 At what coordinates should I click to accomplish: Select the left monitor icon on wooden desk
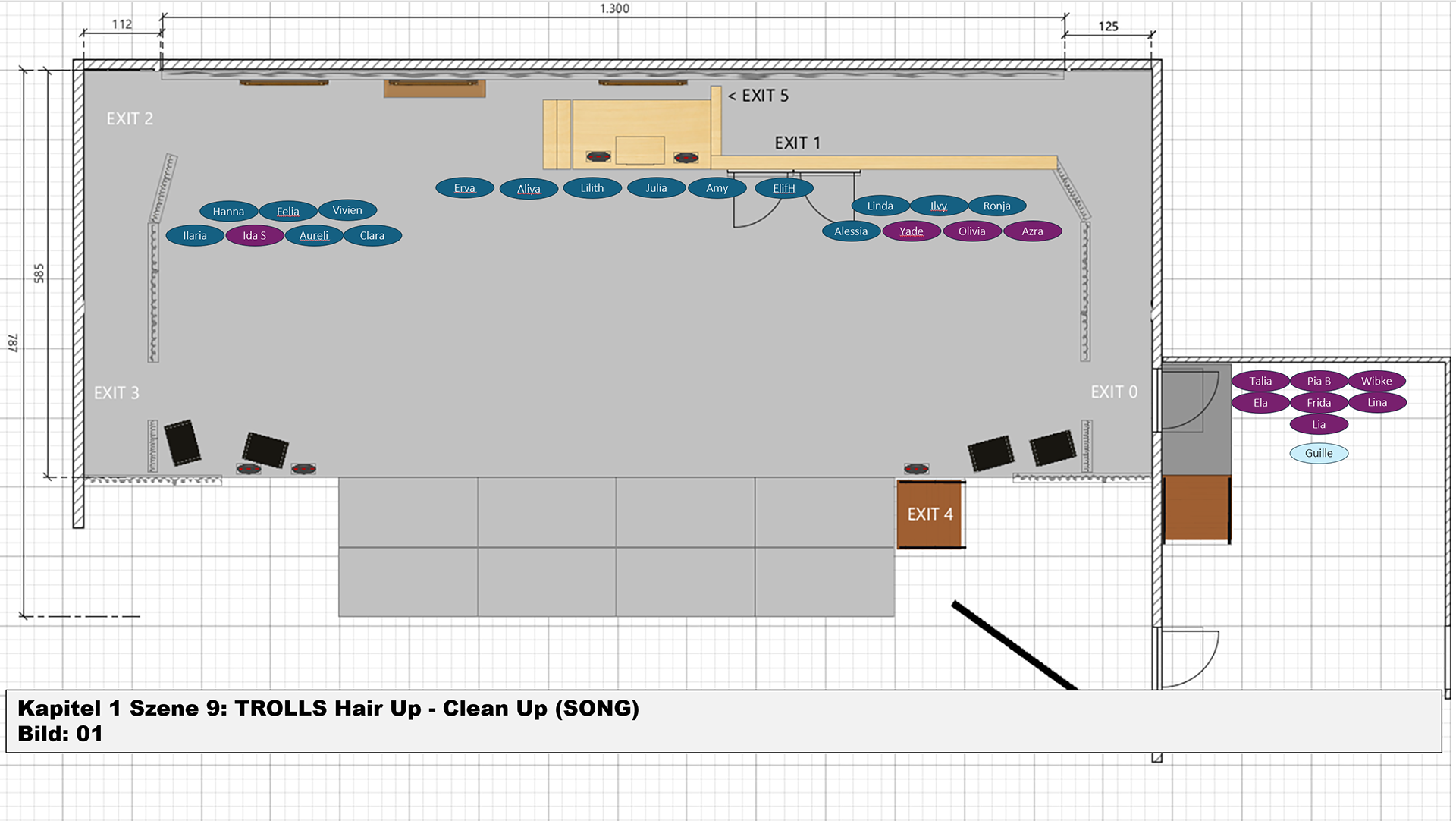point(598,157)
